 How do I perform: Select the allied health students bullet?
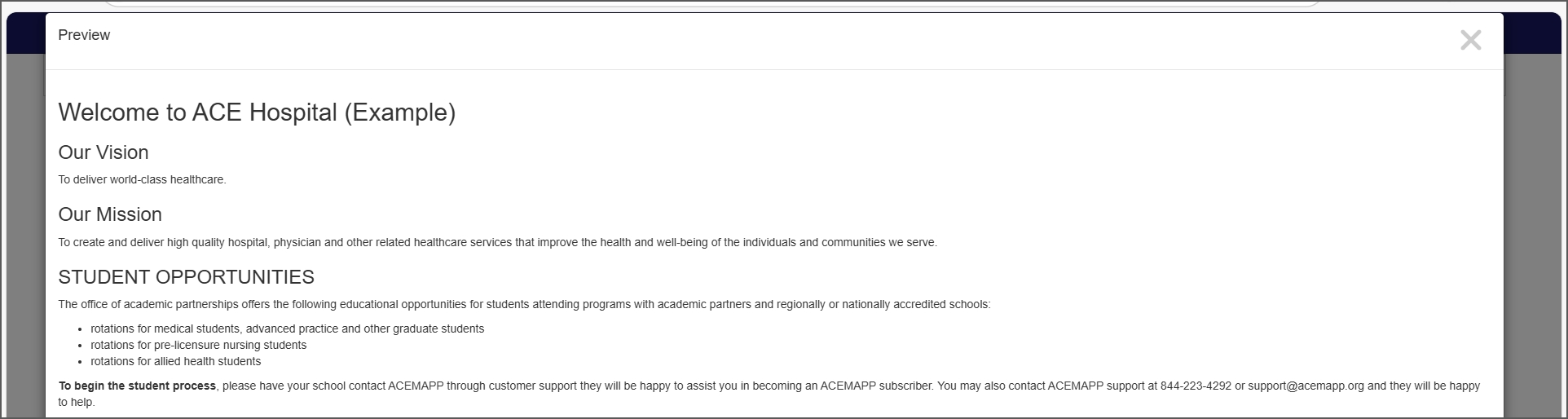(175, 361)
